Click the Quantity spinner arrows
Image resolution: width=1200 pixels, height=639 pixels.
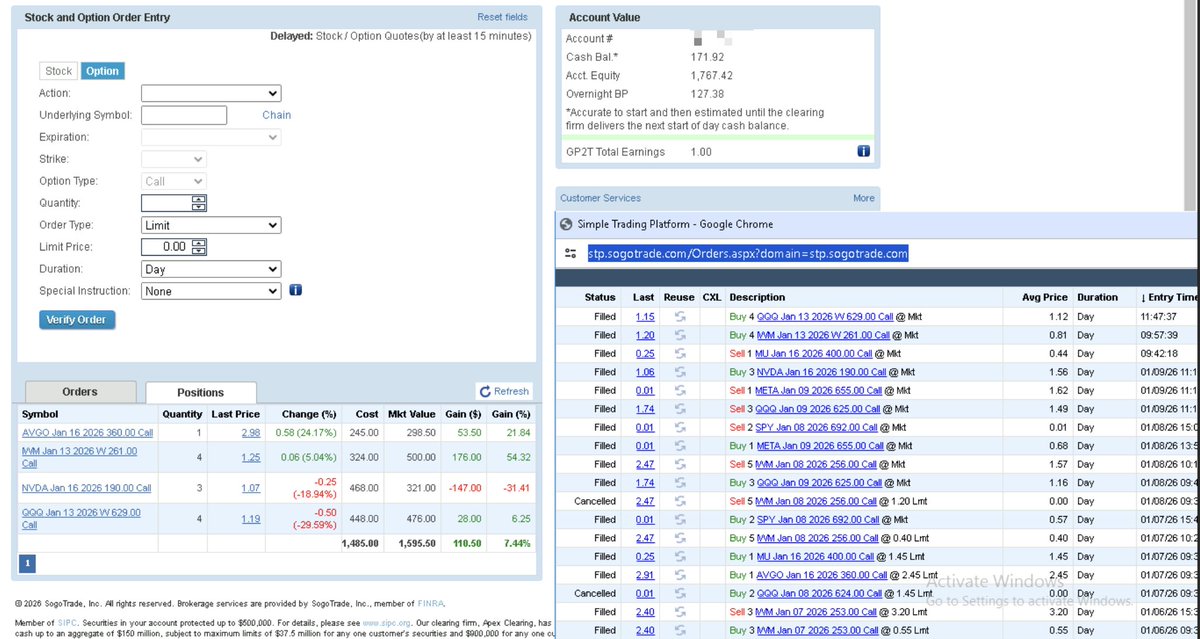click(198, 203)
